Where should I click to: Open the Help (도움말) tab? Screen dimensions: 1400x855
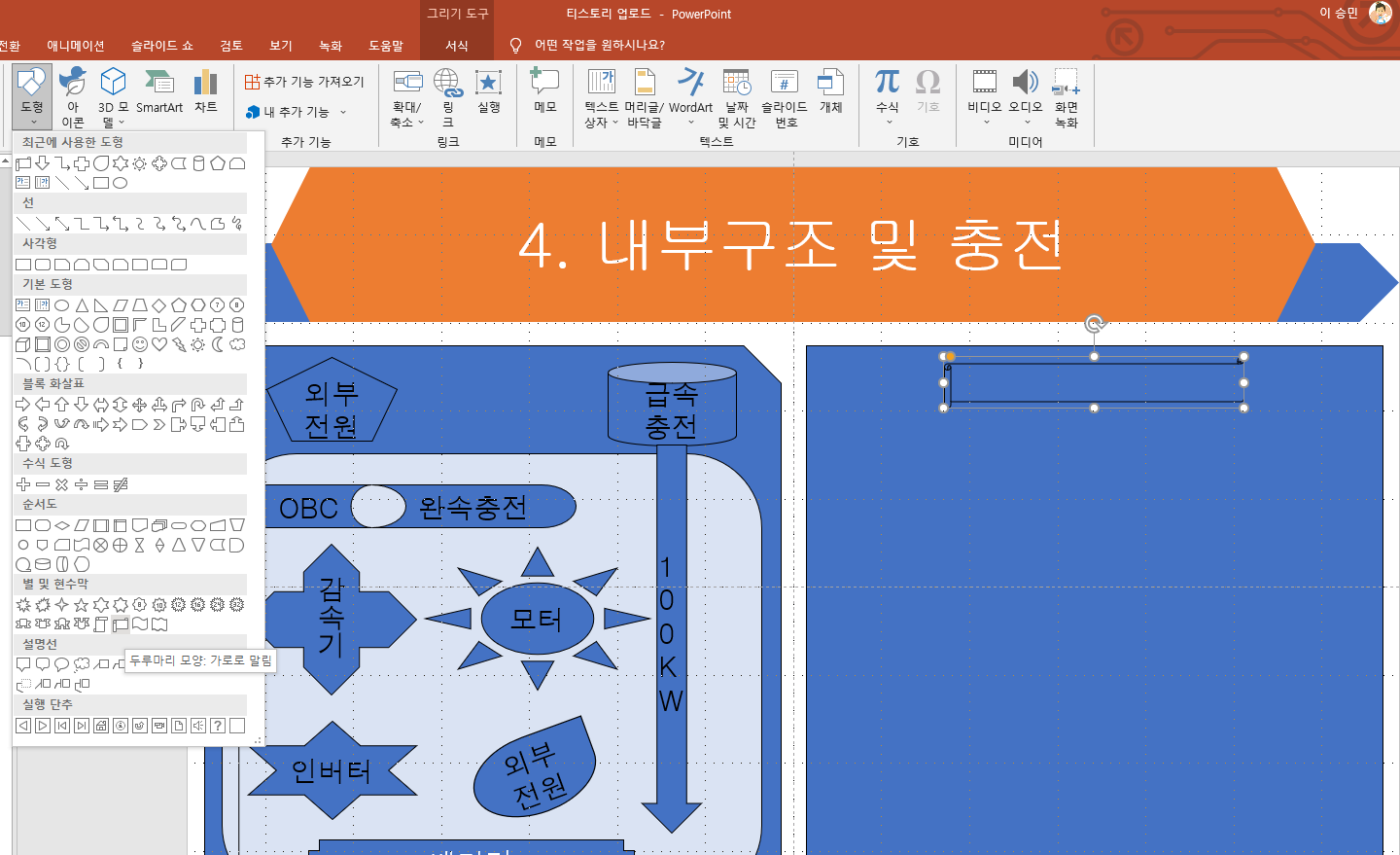tap(386, 46)
